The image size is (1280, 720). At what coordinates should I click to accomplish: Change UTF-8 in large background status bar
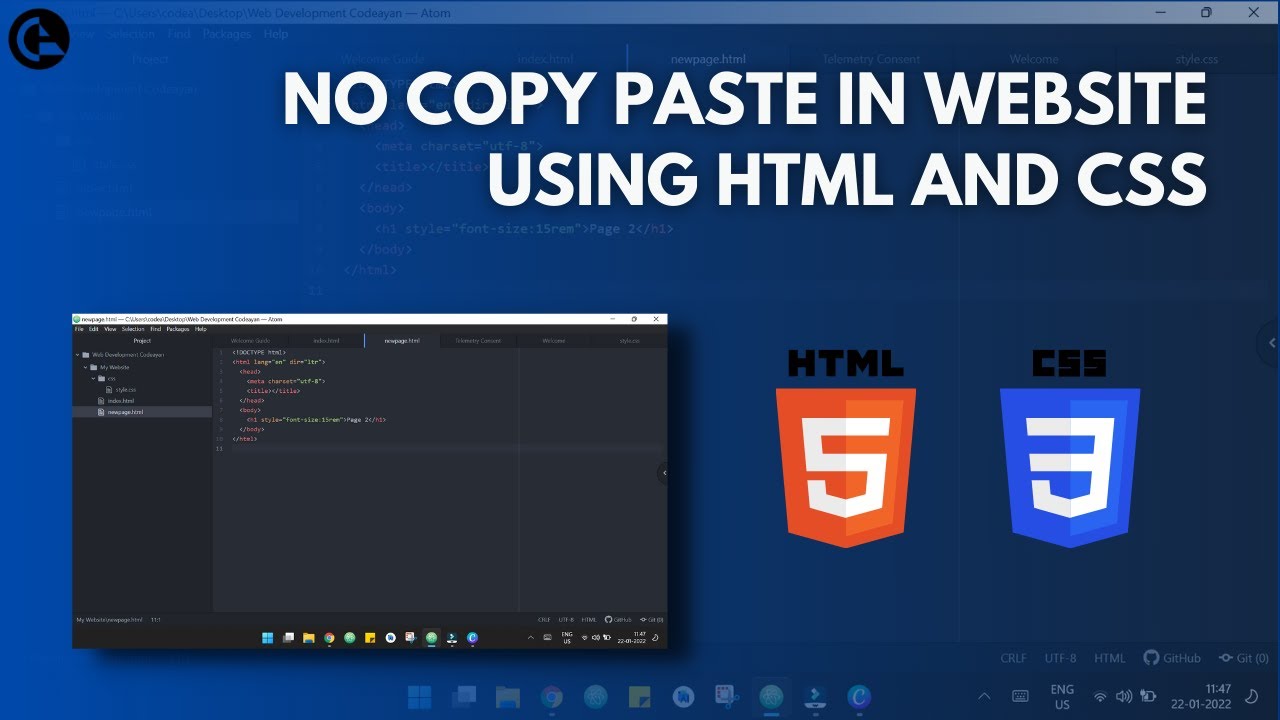point(1061,658)
